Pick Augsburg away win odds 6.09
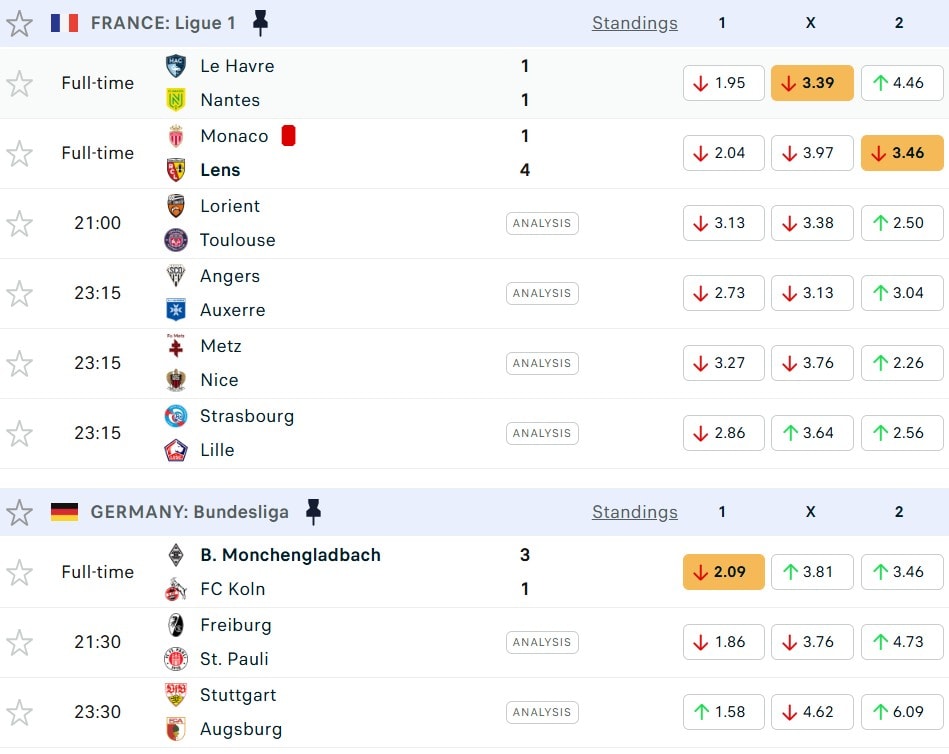 pyautogui.click(x=902, y=712)
